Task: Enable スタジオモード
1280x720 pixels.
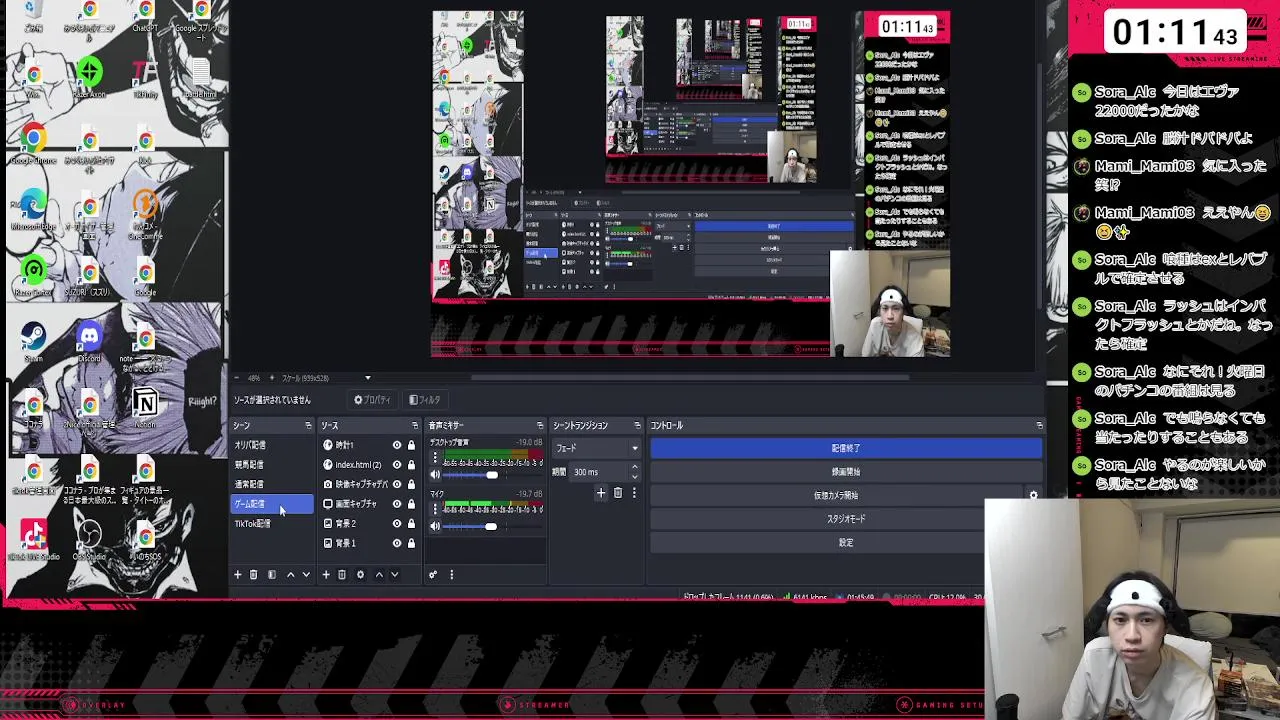Action: coord(846,519)
